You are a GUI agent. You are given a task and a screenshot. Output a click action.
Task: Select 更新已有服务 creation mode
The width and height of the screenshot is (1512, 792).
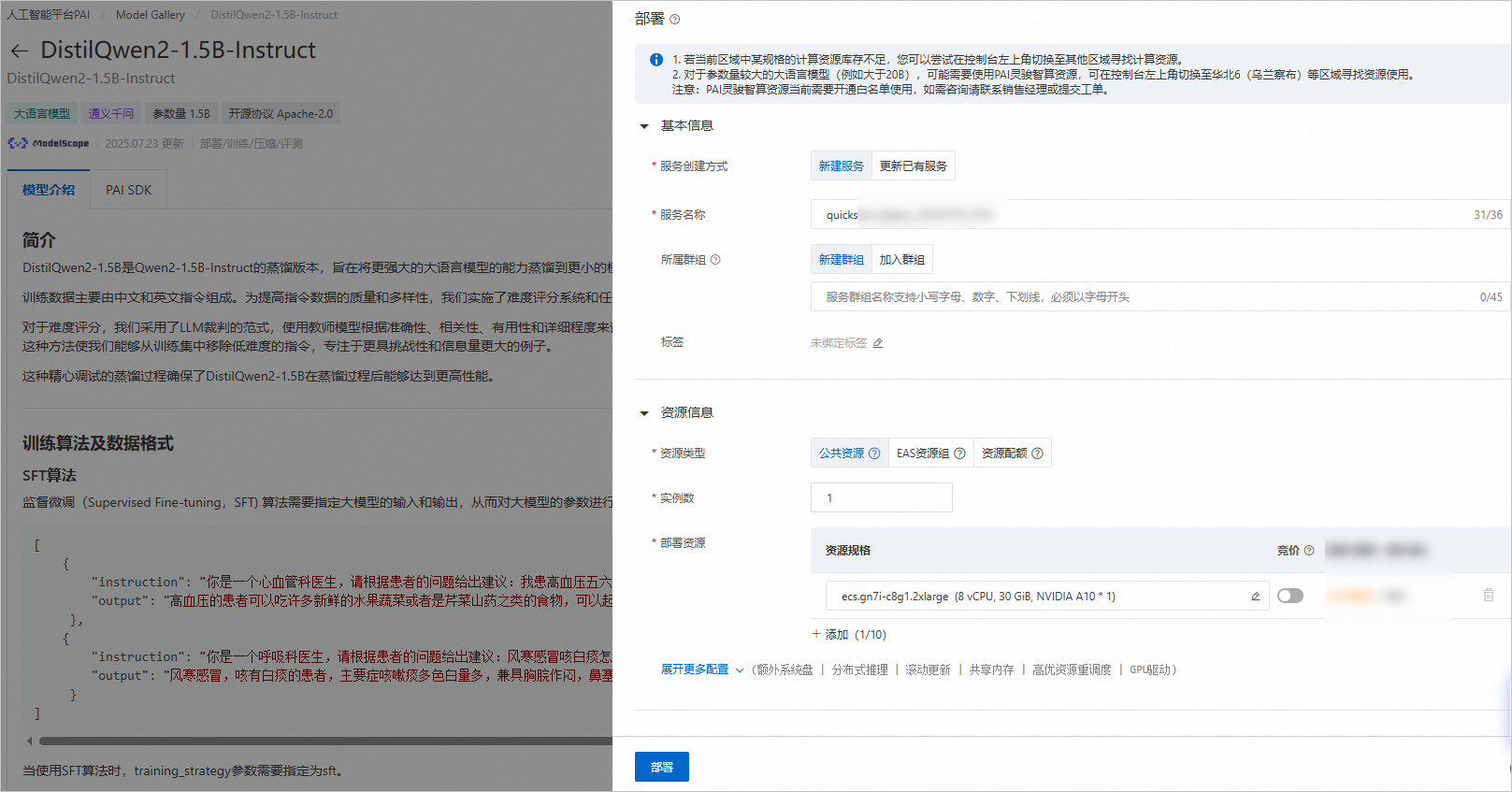[914, 166]
